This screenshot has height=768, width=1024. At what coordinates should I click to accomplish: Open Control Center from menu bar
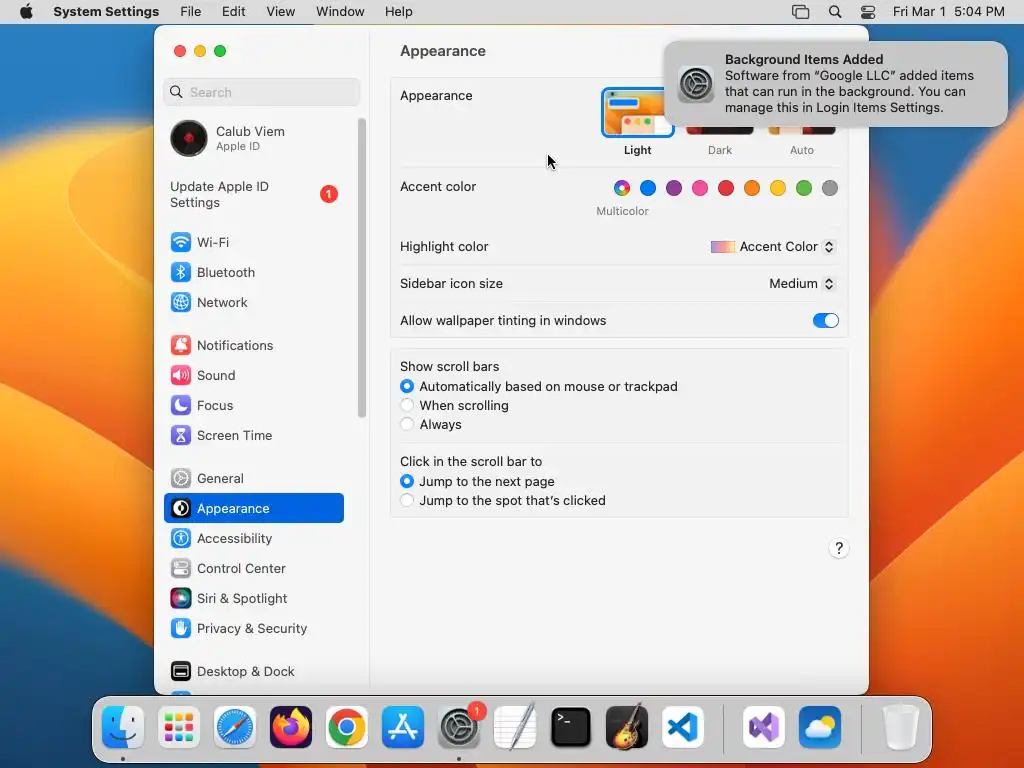coord(868,12)
